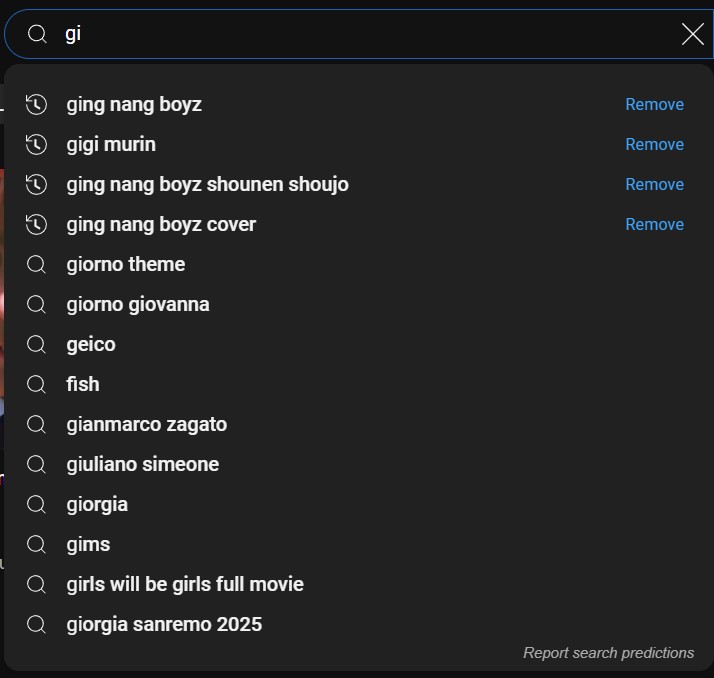Click search icon beside 'giorno theme'
Image resolution: width=714 pixels, height=678 pixels.
(x=36, y=264)
